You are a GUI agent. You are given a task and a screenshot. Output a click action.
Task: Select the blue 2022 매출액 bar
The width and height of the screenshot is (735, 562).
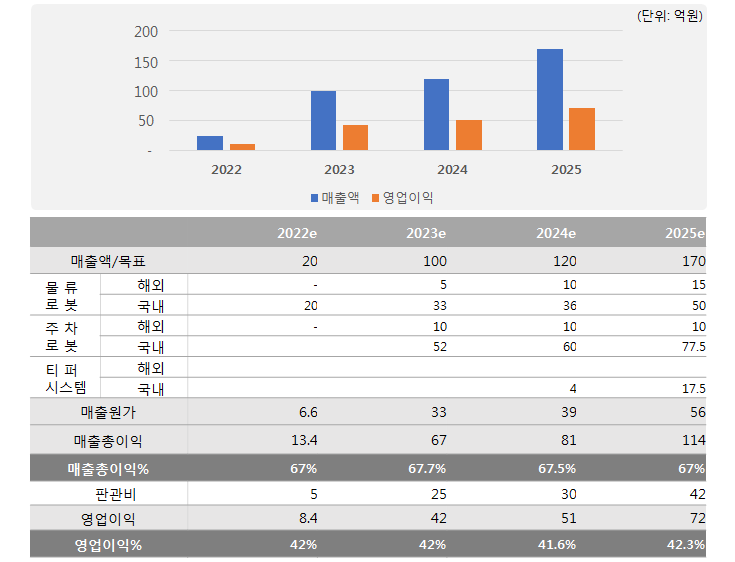[210, 143]
